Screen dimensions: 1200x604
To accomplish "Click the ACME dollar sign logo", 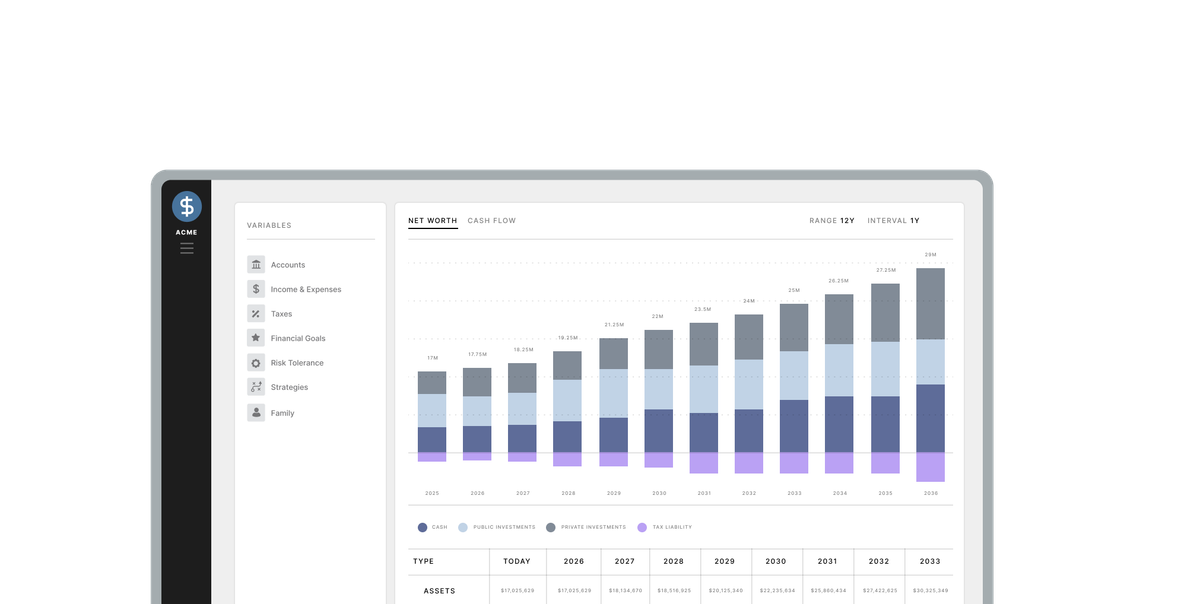I will [x=186, y=206].
